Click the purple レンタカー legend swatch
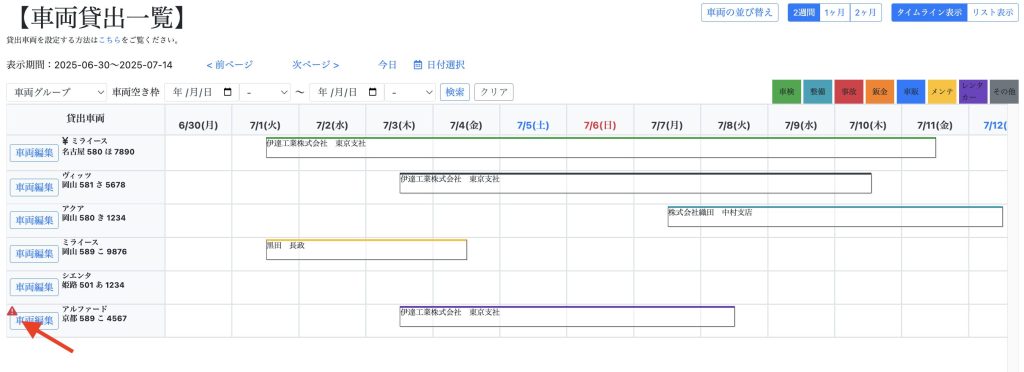The image size is (1024, 372). pos(973,92)
